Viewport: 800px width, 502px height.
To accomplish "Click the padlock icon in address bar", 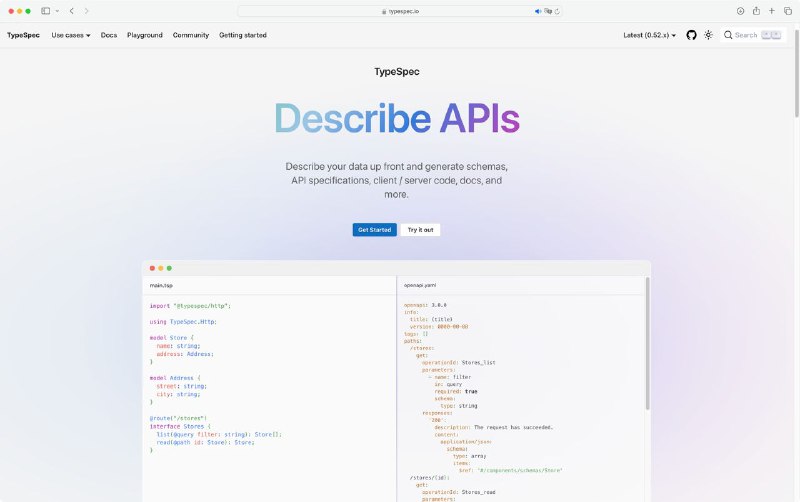I will pyautogui.click(x=384, y=11).
